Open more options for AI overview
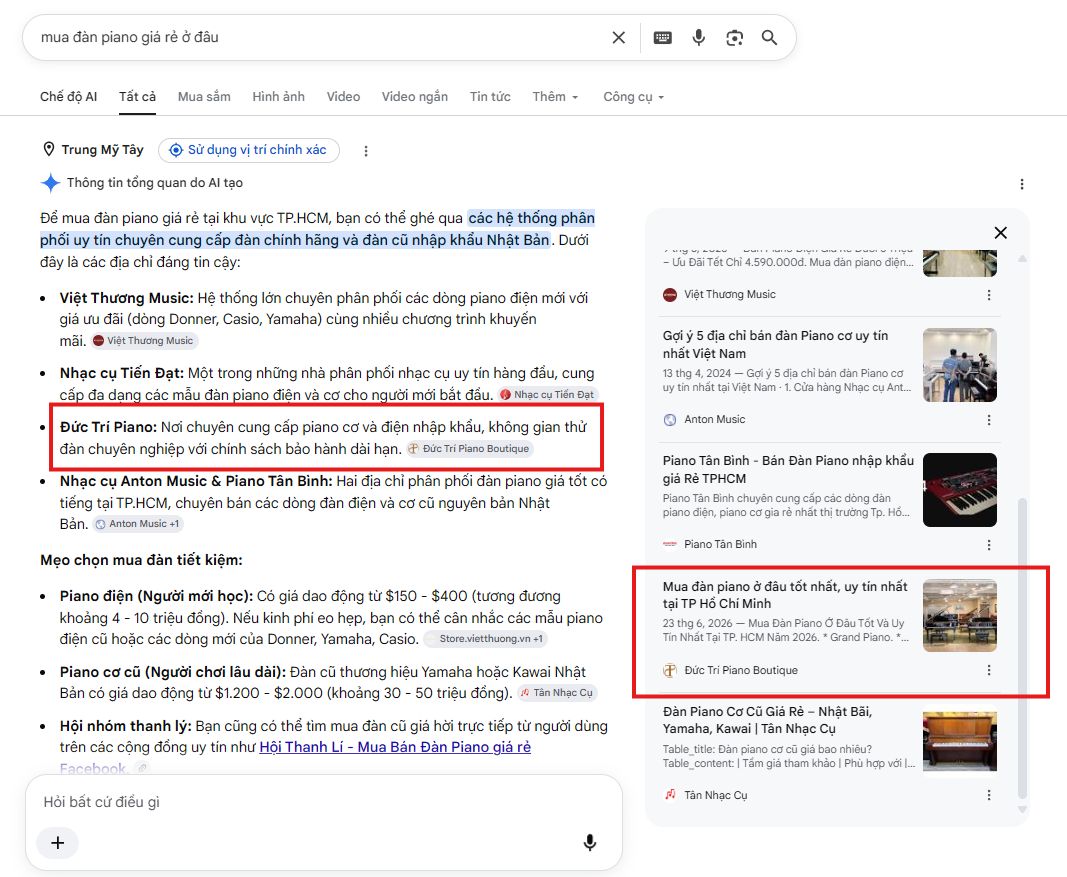 (x=1021, y=184)
